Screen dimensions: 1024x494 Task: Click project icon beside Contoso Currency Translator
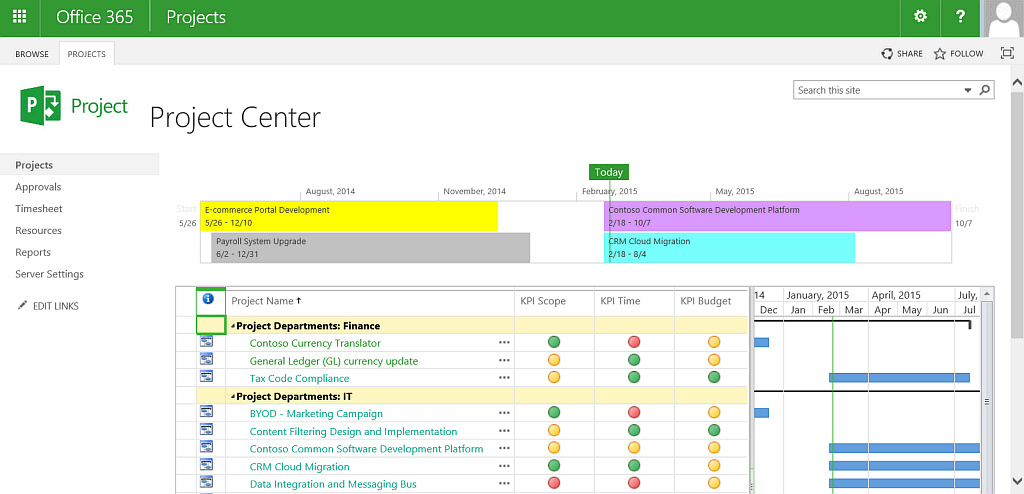coord(207,341)
